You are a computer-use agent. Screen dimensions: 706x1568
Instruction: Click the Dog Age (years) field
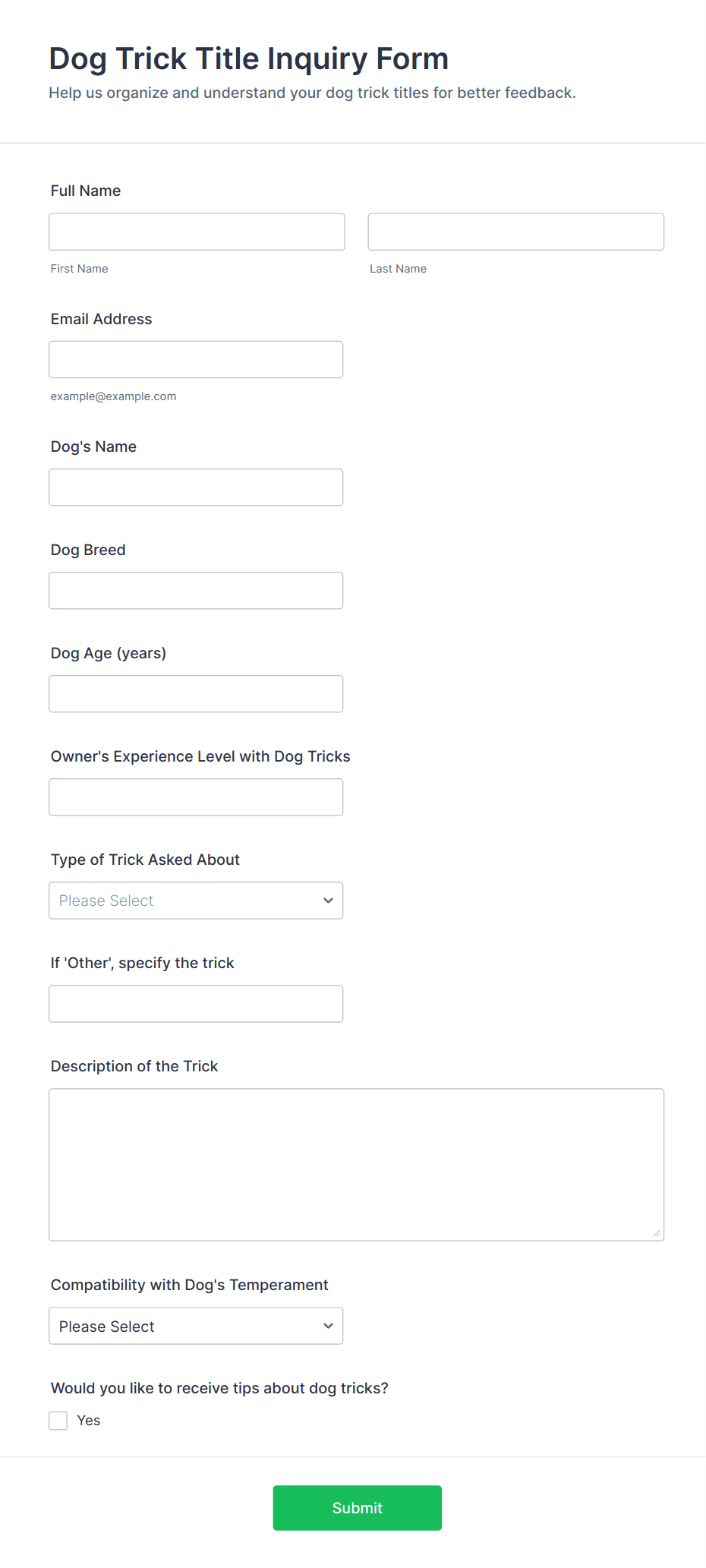click(x=196, y=693)
